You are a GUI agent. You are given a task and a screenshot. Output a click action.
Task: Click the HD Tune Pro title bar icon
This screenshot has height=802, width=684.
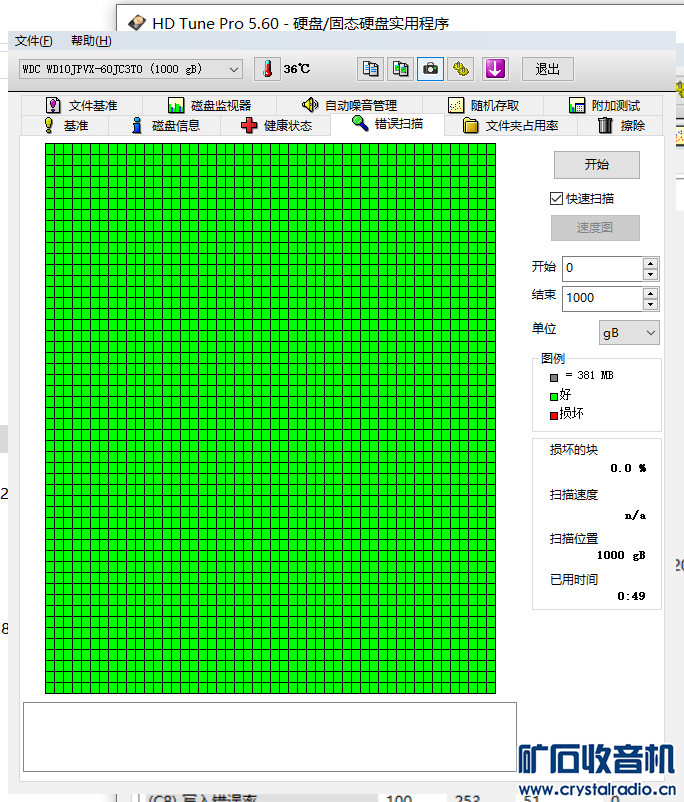tap(137, 23)
